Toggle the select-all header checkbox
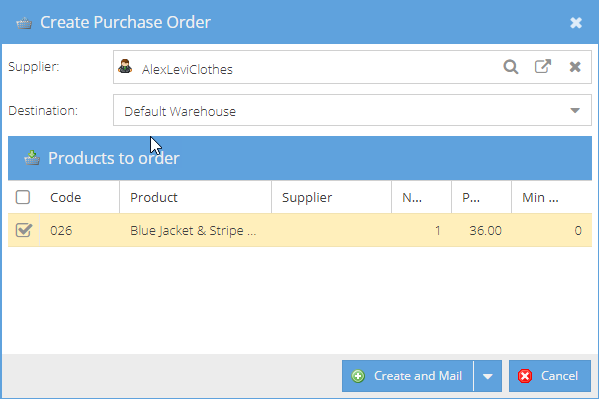 click(23, 197)
